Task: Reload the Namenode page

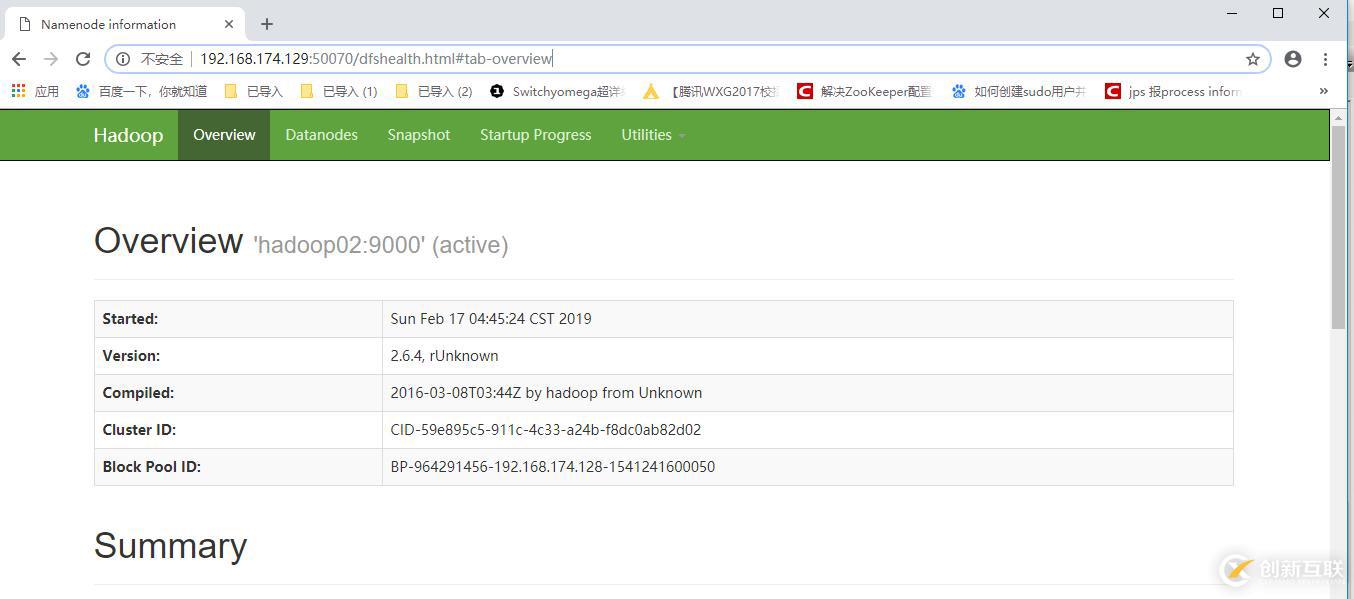Action: pyautogui.click(x=83, y=59)
